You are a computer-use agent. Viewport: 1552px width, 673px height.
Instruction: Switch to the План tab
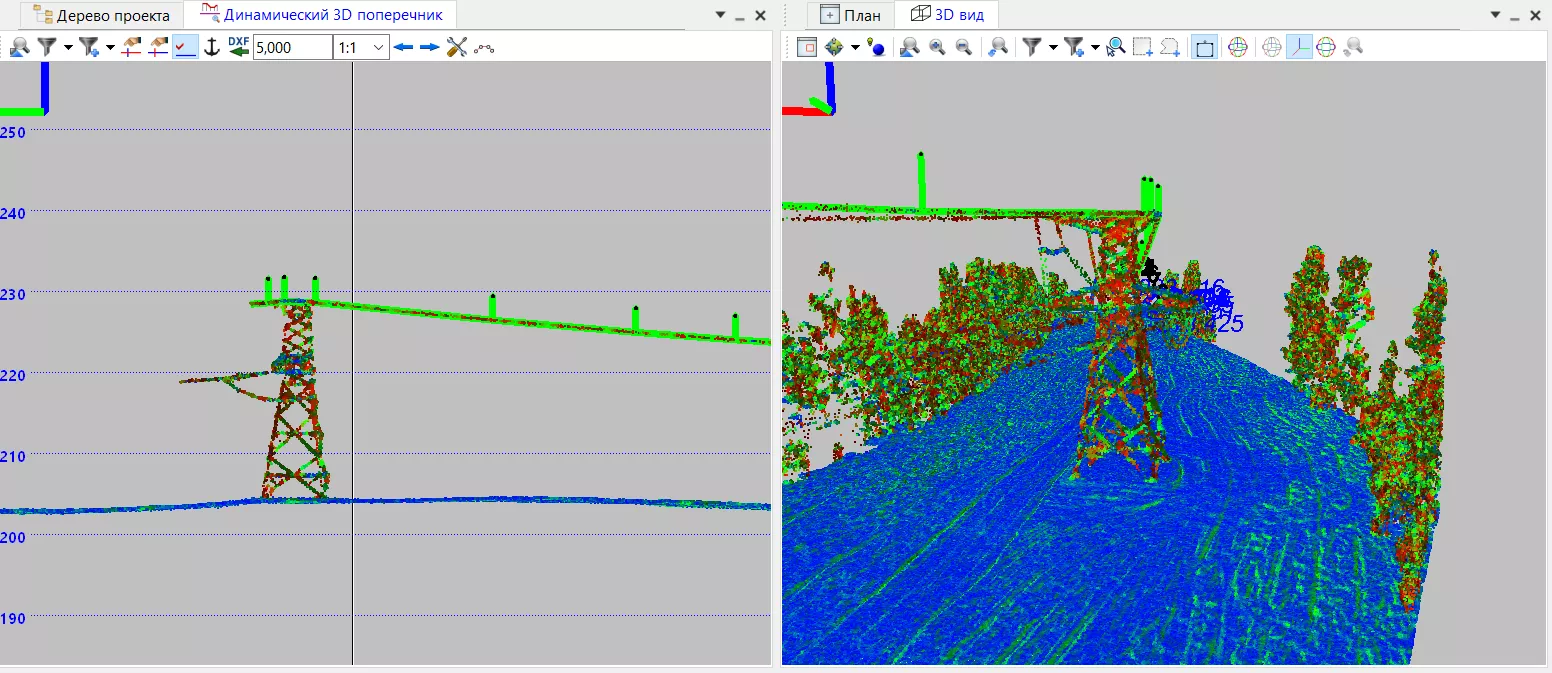click(x=850, y=15)
